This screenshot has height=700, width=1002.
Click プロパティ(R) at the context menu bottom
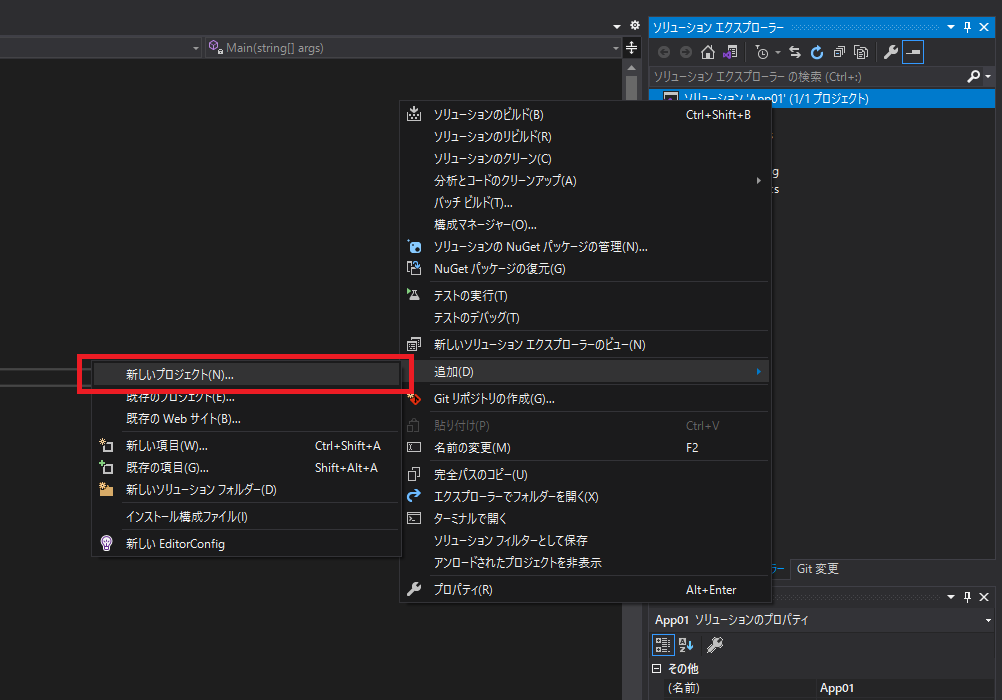463,590
